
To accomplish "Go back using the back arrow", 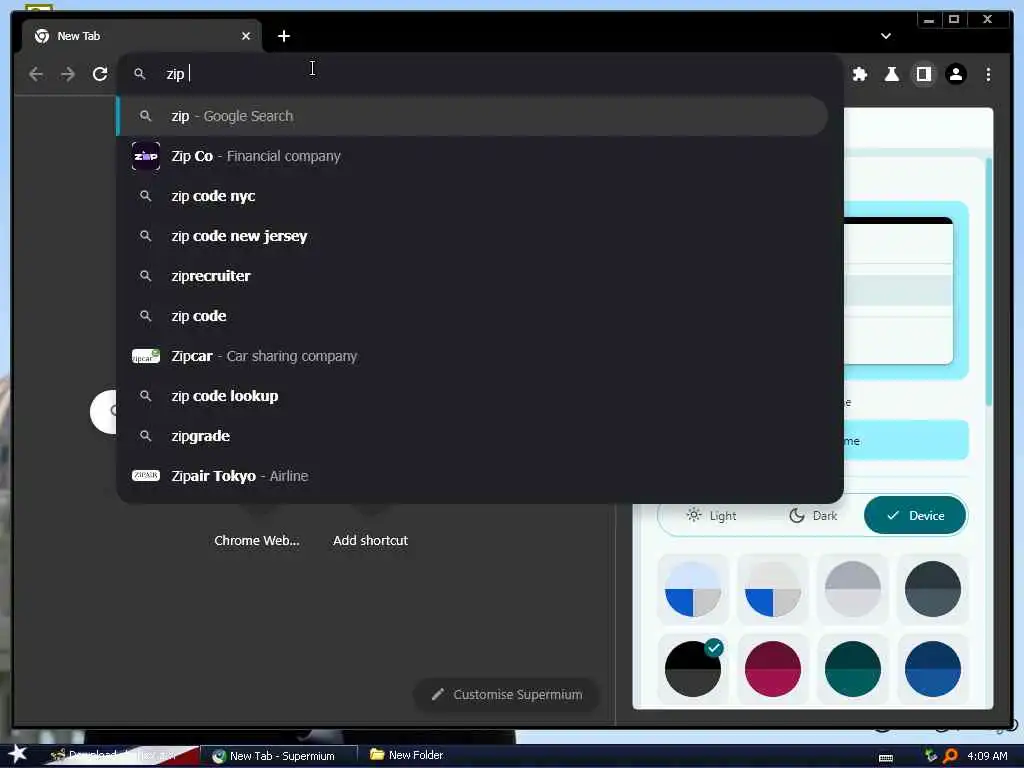I will (x=36, y=74).
